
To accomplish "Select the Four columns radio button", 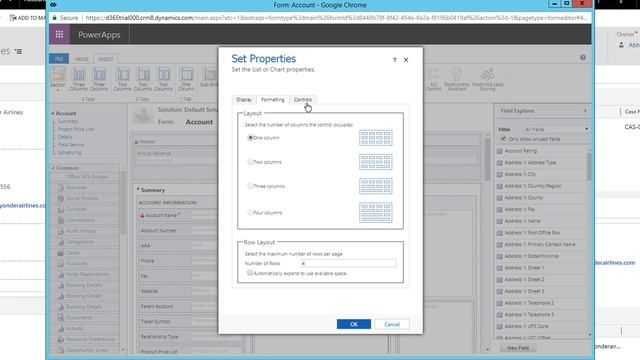I will point(250,213).
